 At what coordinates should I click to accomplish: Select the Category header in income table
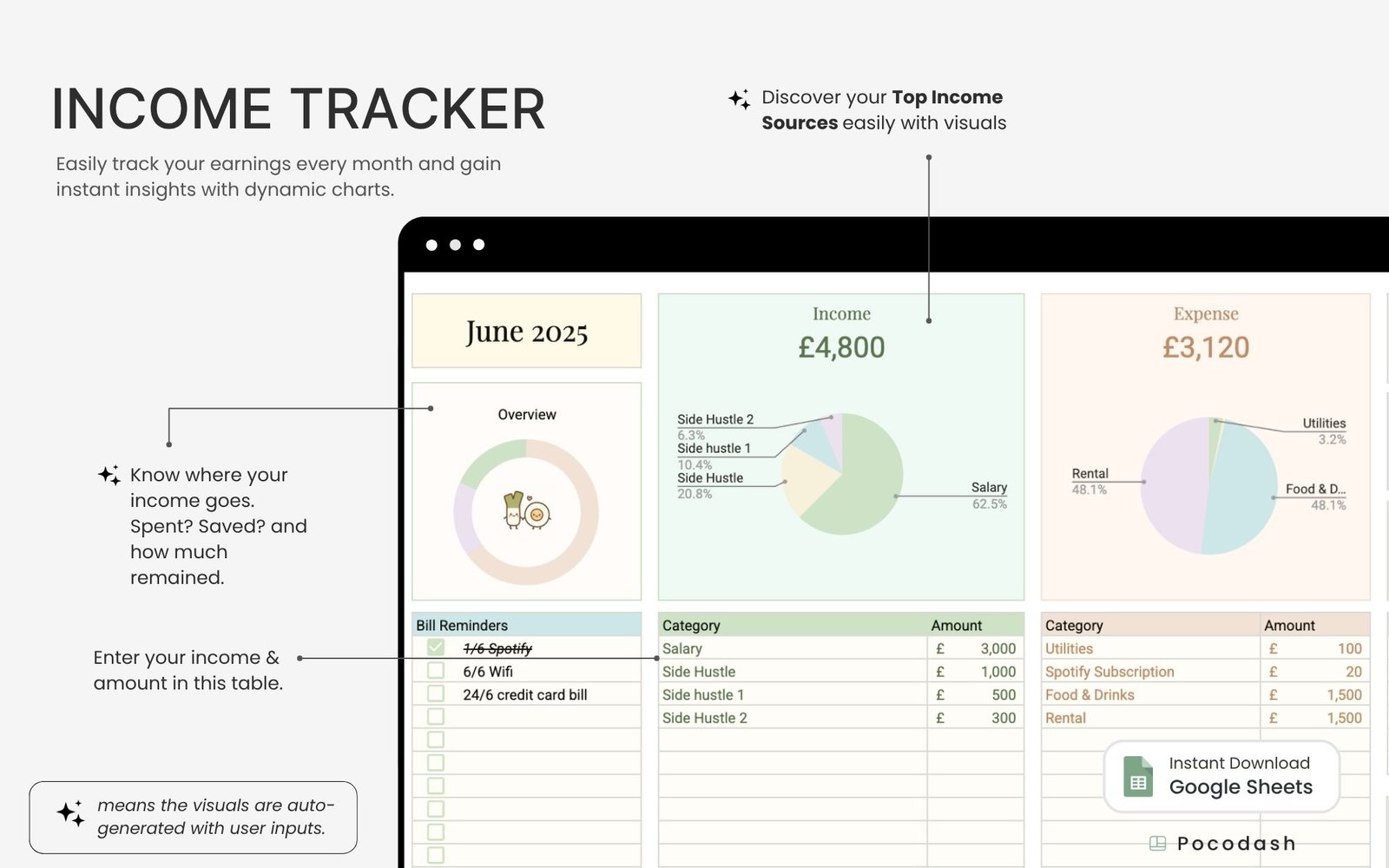(691, 625)
